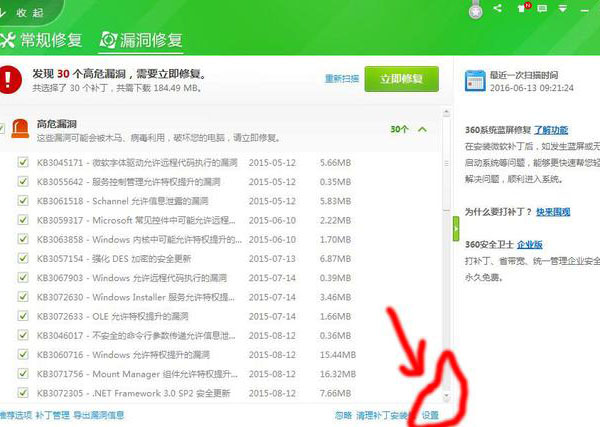Minimize the 360 window
The width and height of the screenshot is (600, 427).
(584, 10)
